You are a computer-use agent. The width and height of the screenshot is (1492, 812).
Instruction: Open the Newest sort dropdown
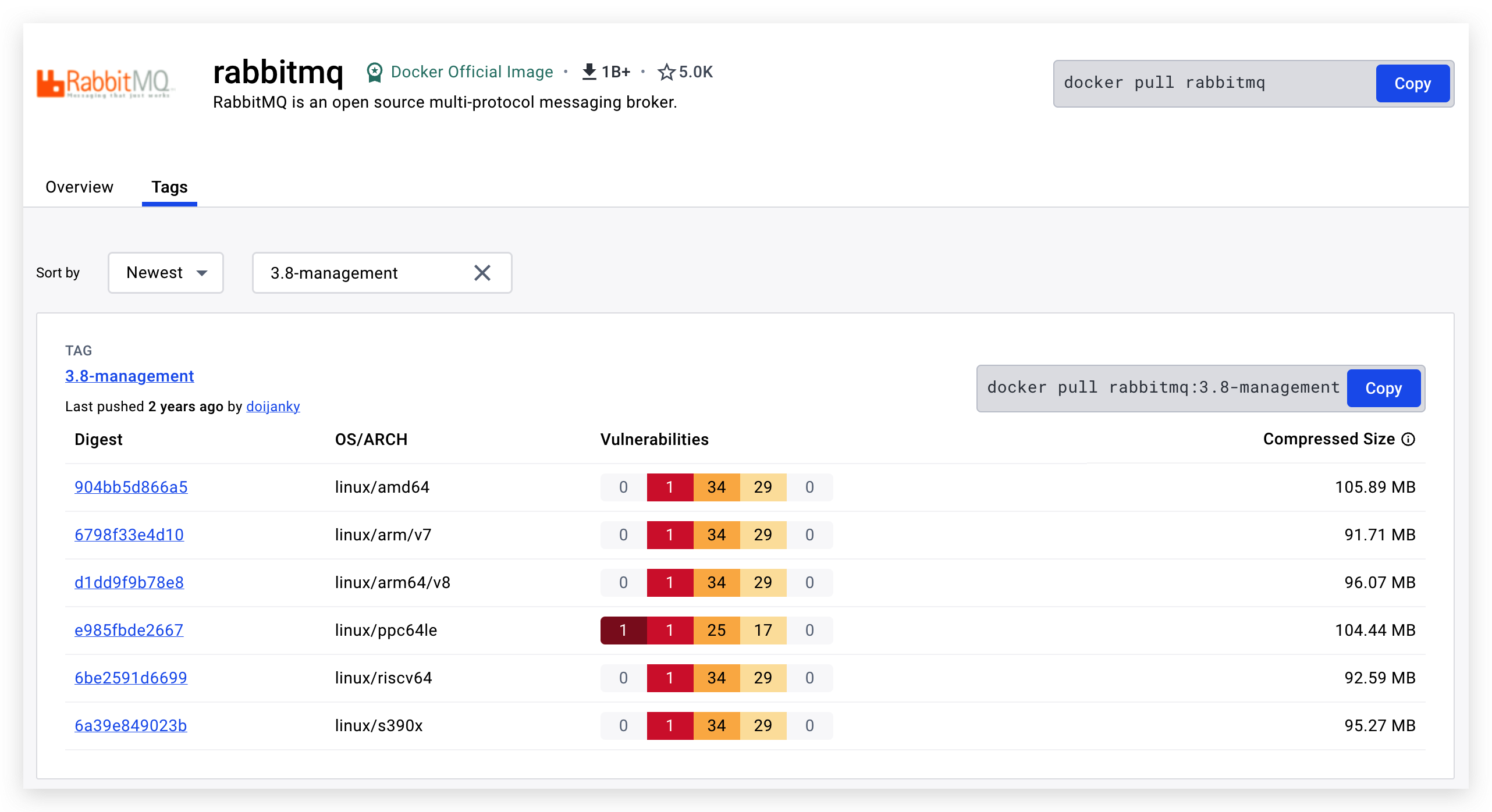(166, 273)
